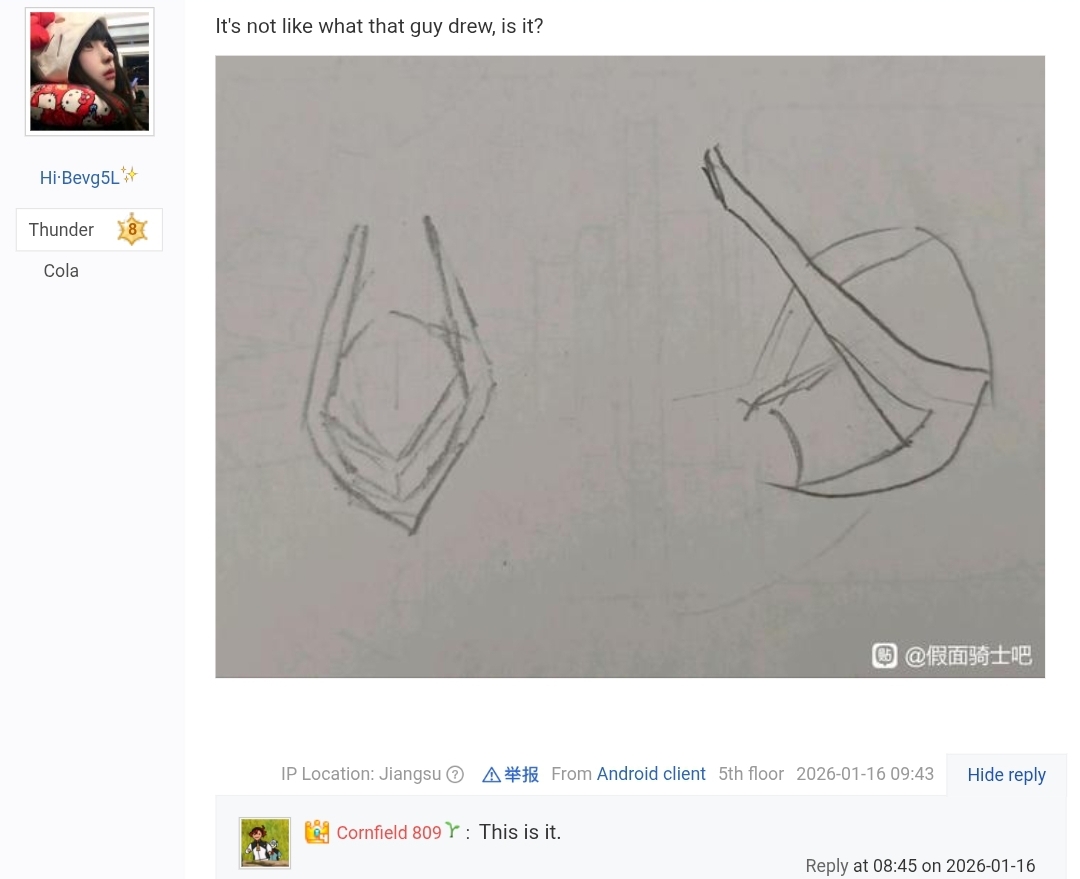Collapse replies with Hide reply

point(1006,775)
